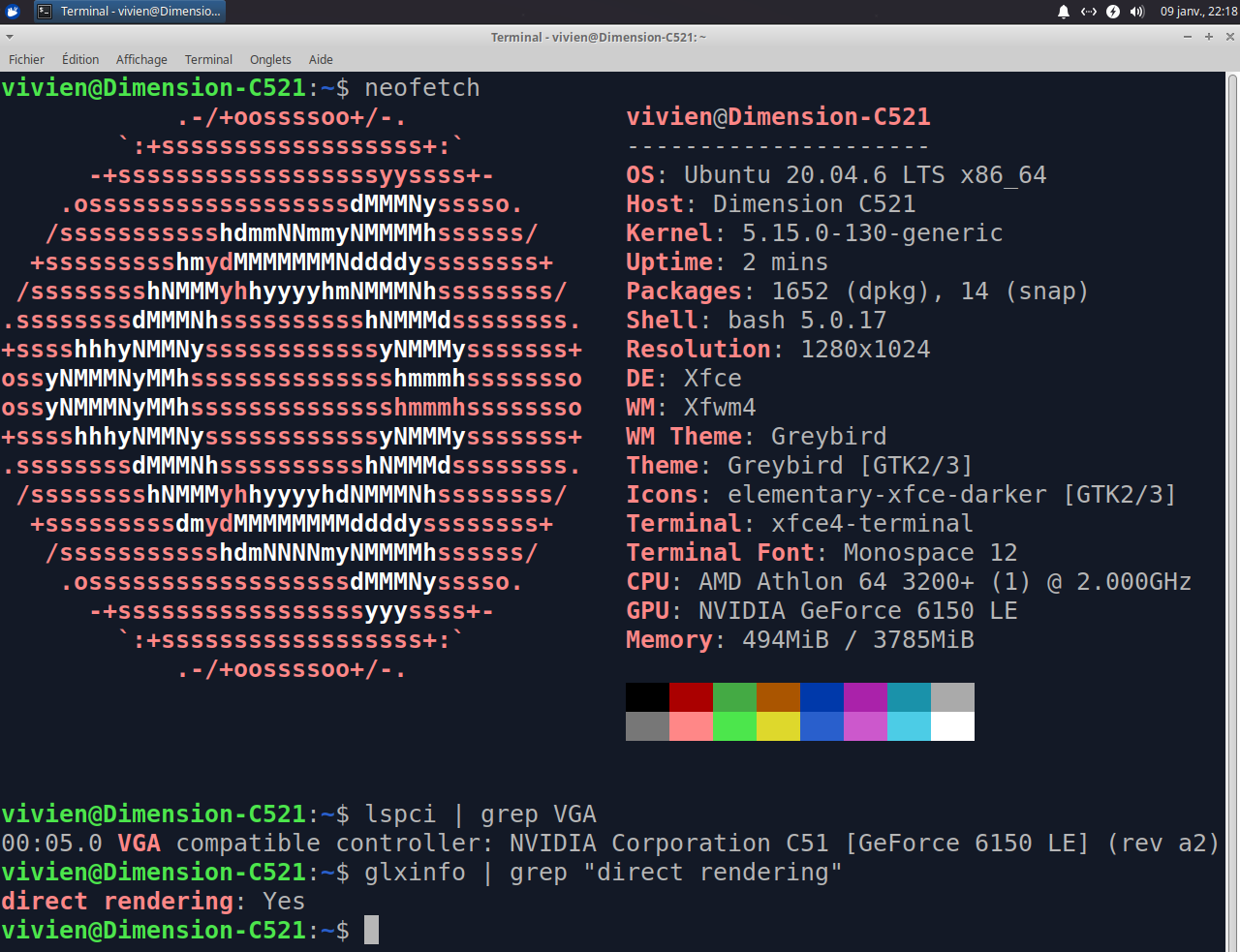Screen dimensions: 1240x952
Task: Click the 'direct rendering: Yes' output
Action: click(153, 902)
